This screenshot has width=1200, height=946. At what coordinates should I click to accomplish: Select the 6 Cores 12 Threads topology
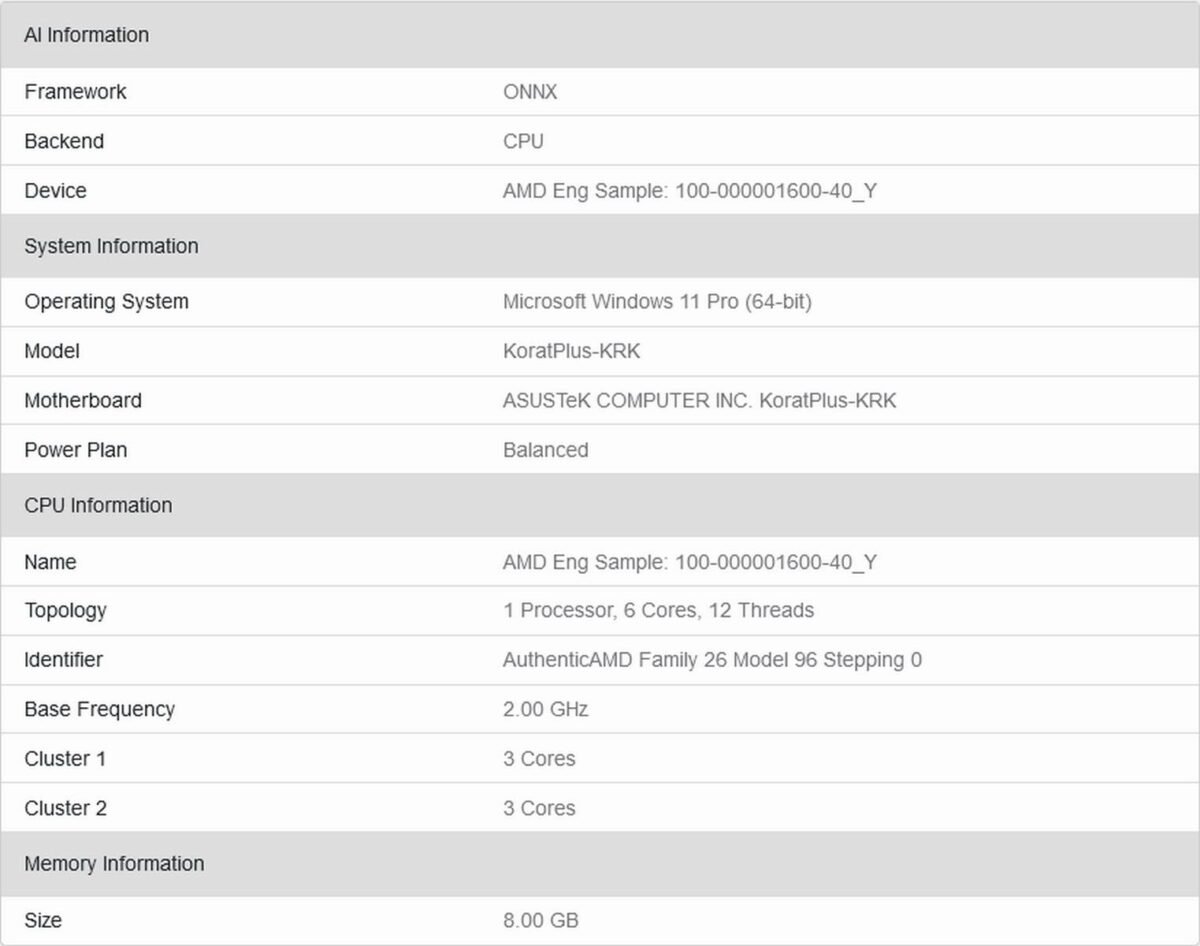658,610
